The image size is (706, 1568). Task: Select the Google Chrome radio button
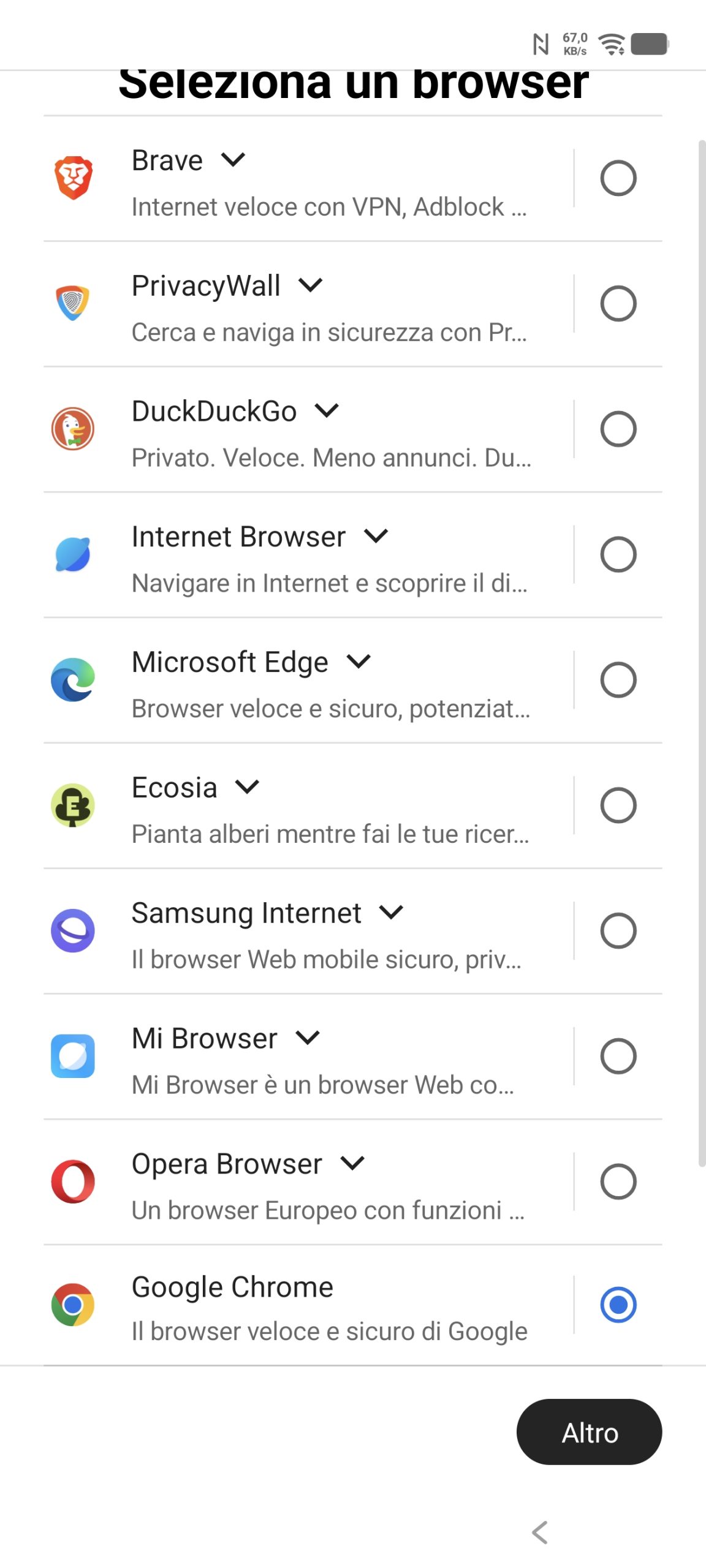tap(618, 1305)
